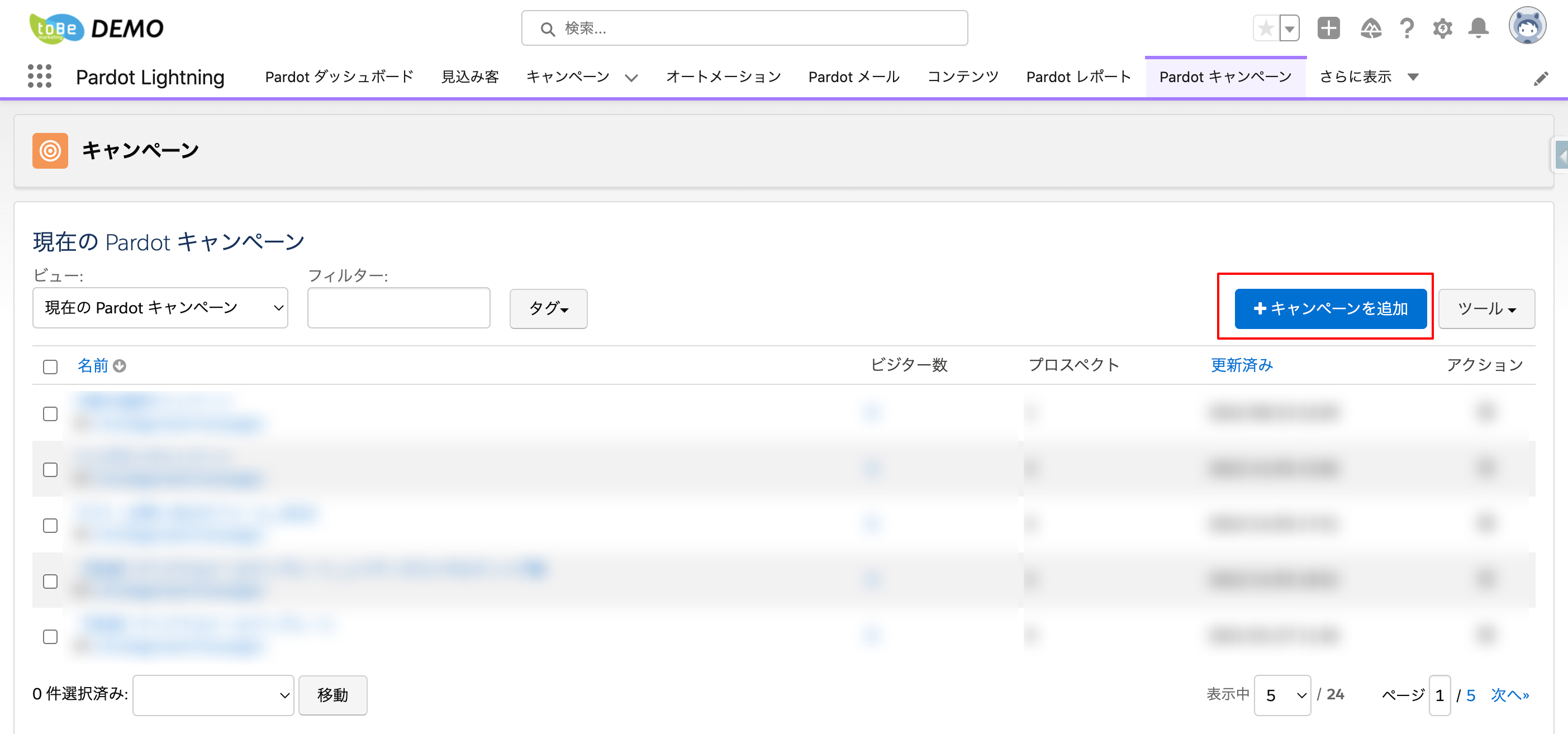1568x734 pixels.
Task: Jump to last page 5 link
Action: (1471, 695)
